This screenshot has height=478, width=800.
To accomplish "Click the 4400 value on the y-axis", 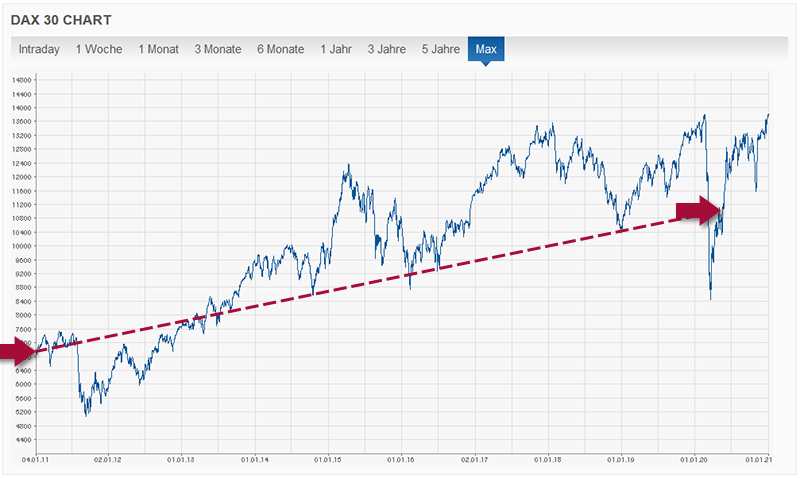I will (x=22, y=439).
